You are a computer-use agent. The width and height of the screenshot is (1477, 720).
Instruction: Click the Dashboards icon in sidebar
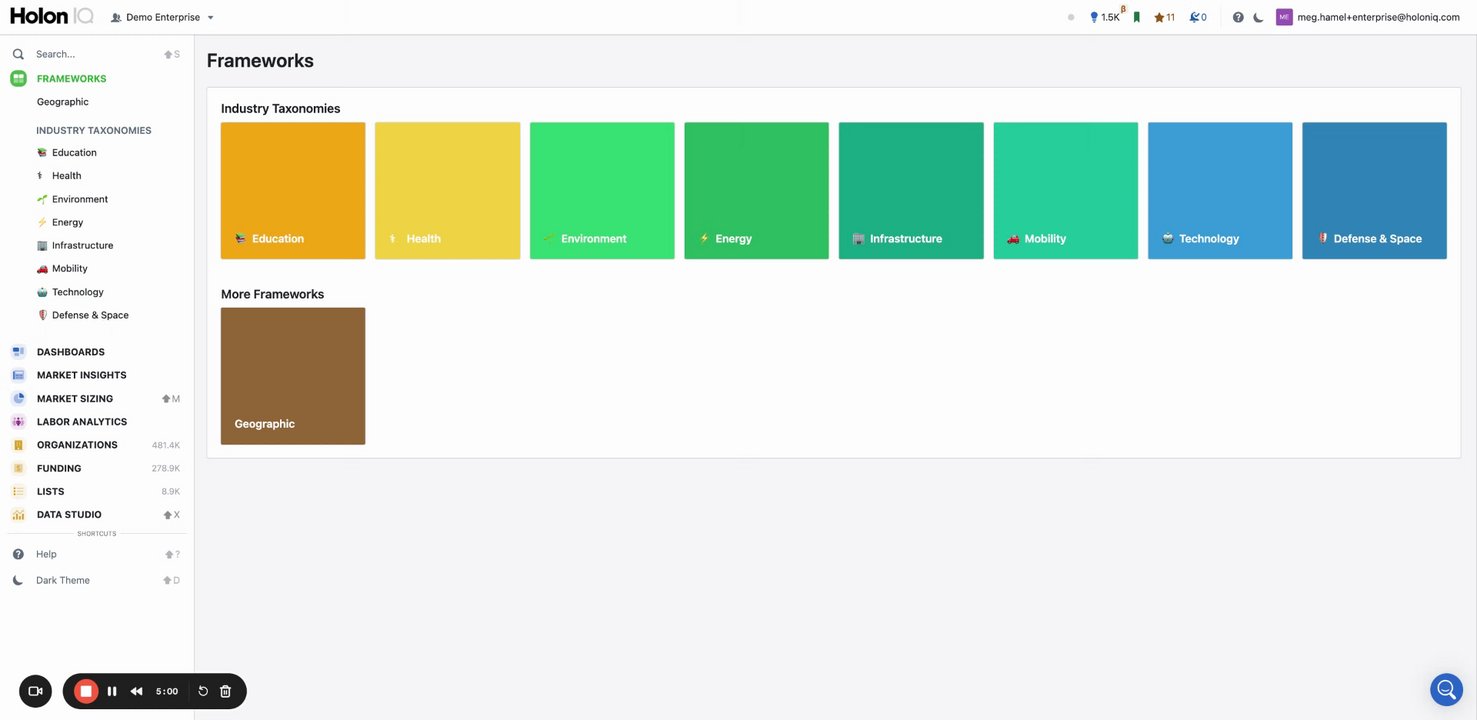(18, 352)
